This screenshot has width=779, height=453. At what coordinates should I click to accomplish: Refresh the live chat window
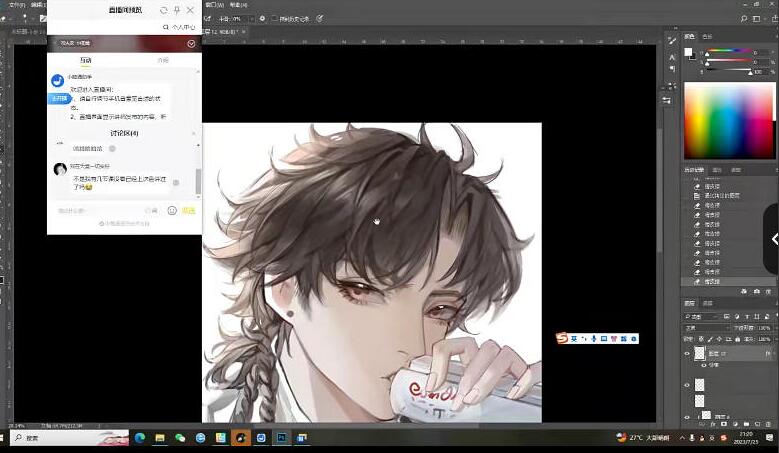point(163,10)
